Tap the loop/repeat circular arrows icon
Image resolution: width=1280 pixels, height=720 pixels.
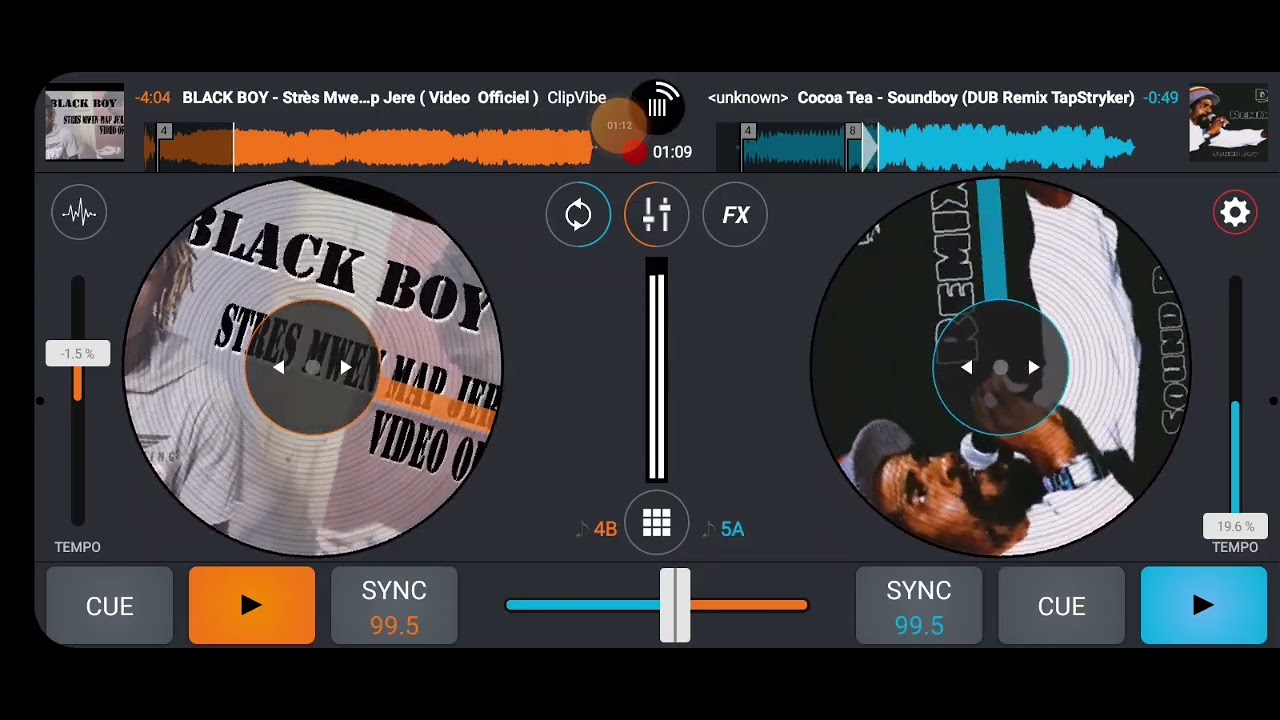(x=578, y=214)
